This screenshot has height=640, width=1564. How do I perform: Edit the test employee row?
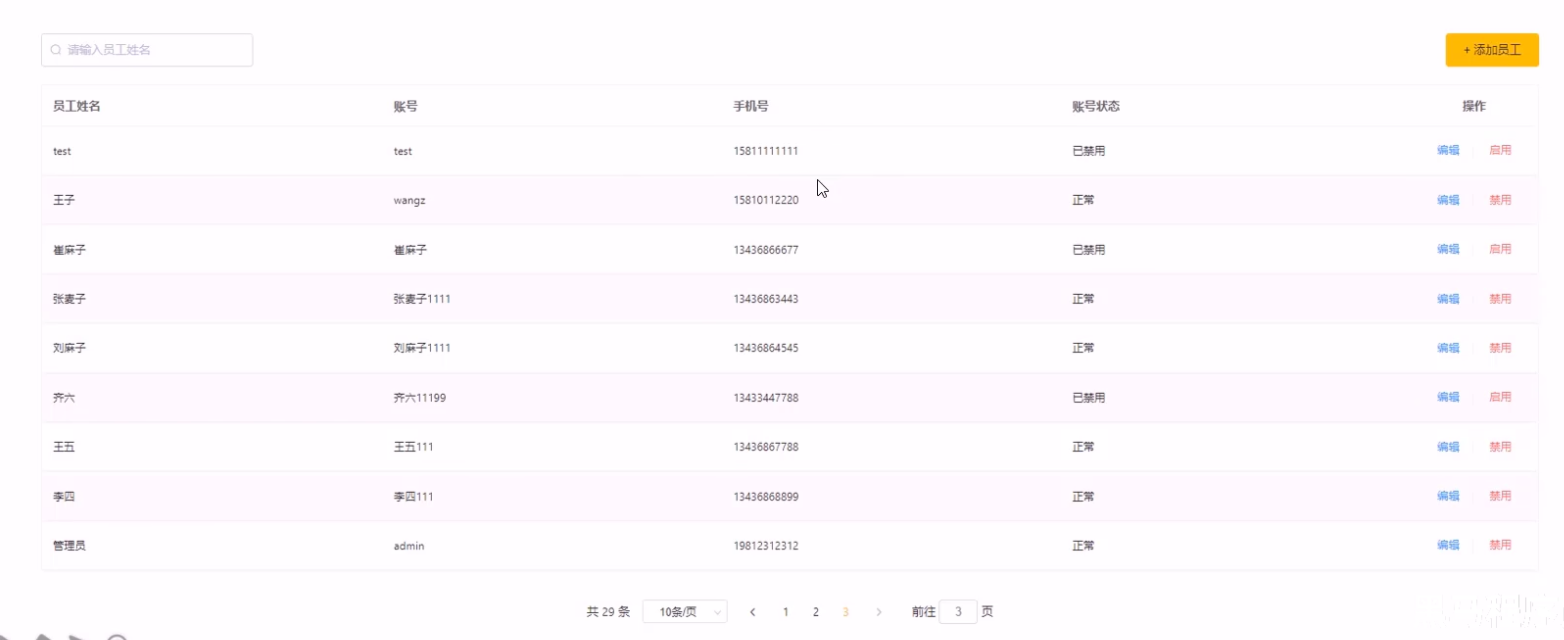click(1447, 151)
